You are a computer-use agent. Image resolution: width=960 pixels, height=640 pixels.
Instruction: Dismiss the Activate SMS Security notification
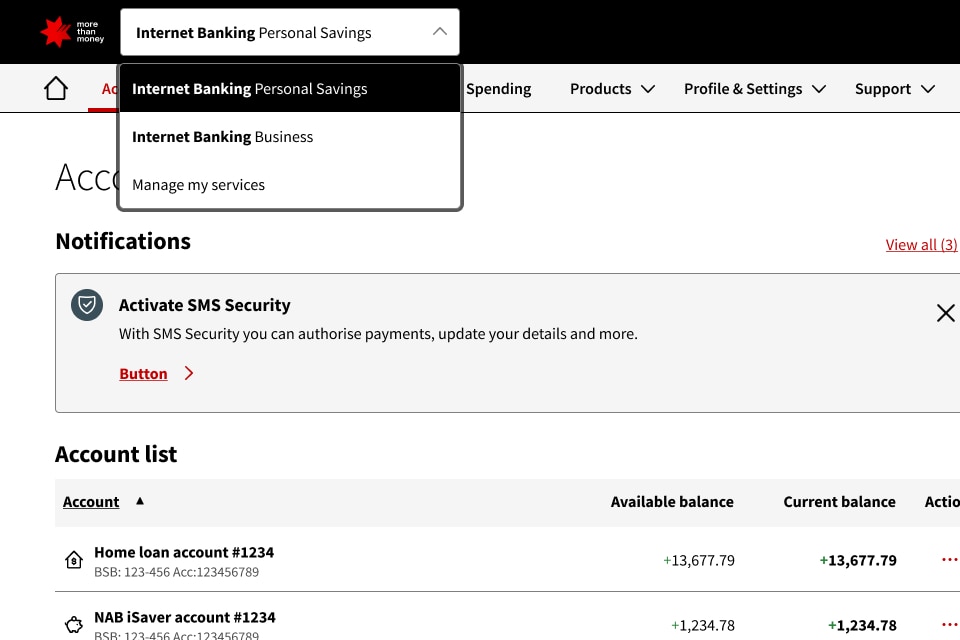(945, 313)
